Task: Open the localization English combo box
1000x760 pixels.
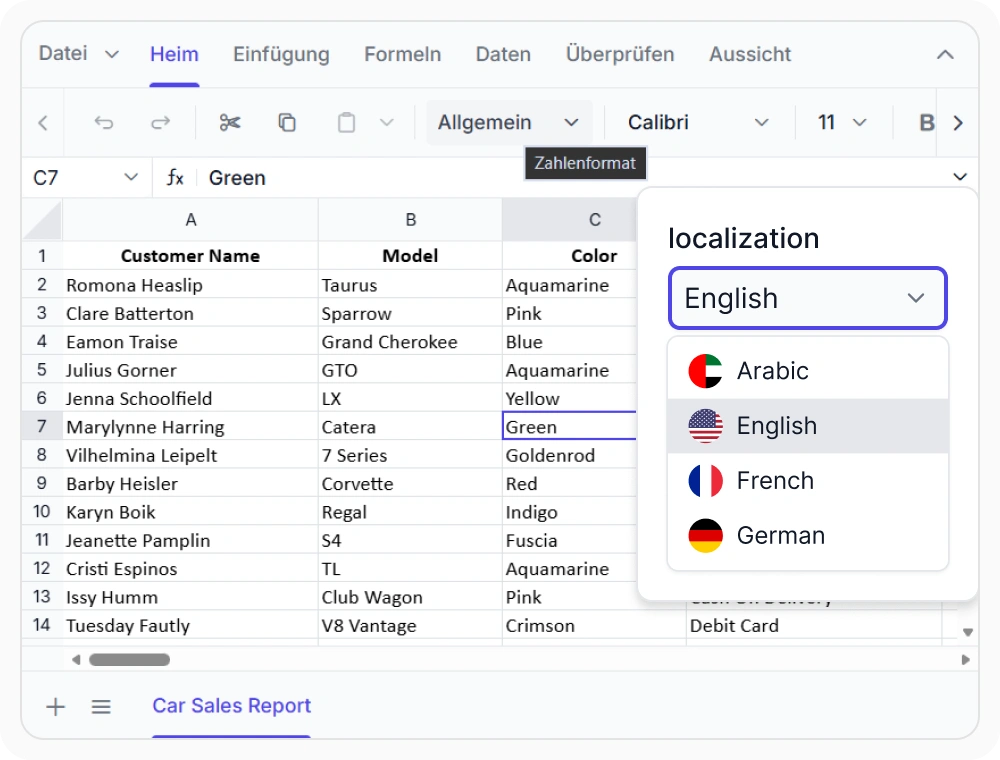Action: (x=807, y=298)
